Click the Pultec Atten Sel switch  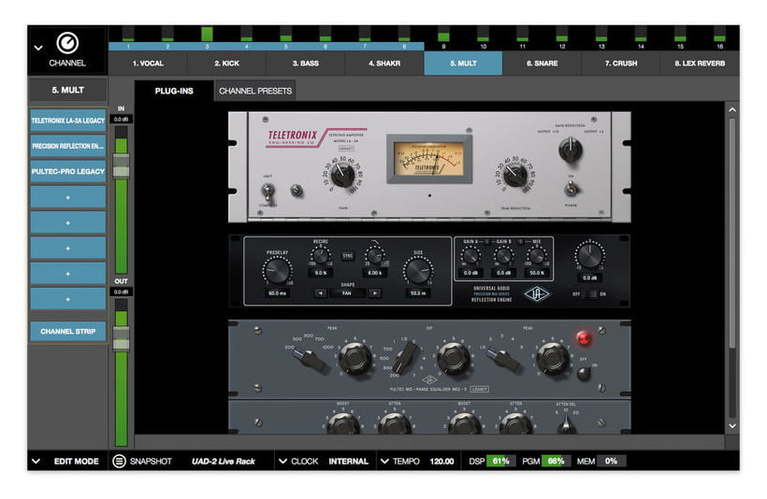click(x=566, y=423)
